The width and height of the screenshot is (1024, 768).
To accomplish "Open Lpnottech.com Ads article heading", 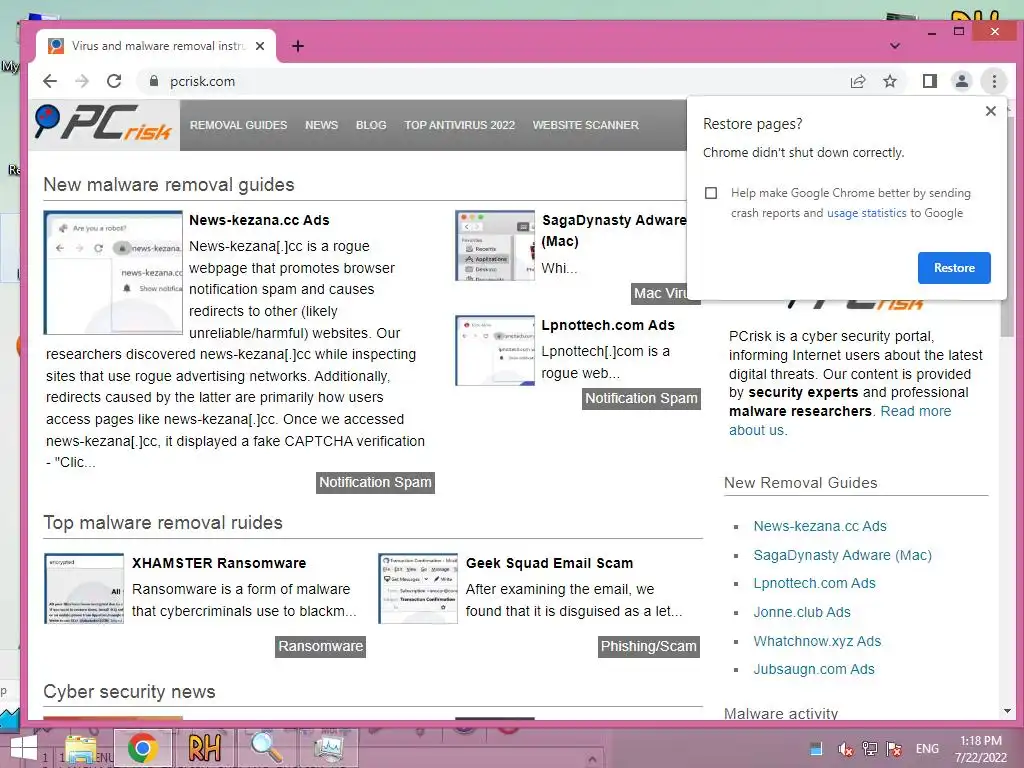I will click(607, 325).
